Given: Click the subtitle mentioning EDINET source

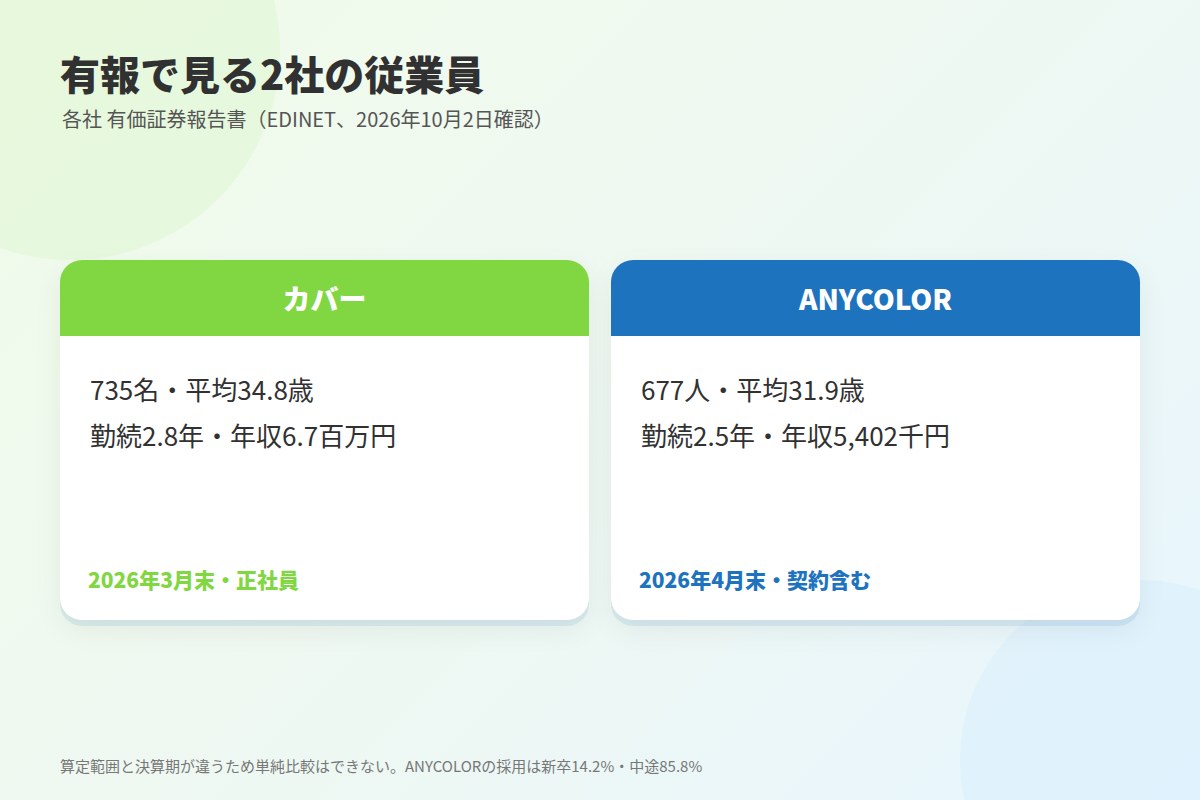Looking at the screenshot, I should [305, 120].
